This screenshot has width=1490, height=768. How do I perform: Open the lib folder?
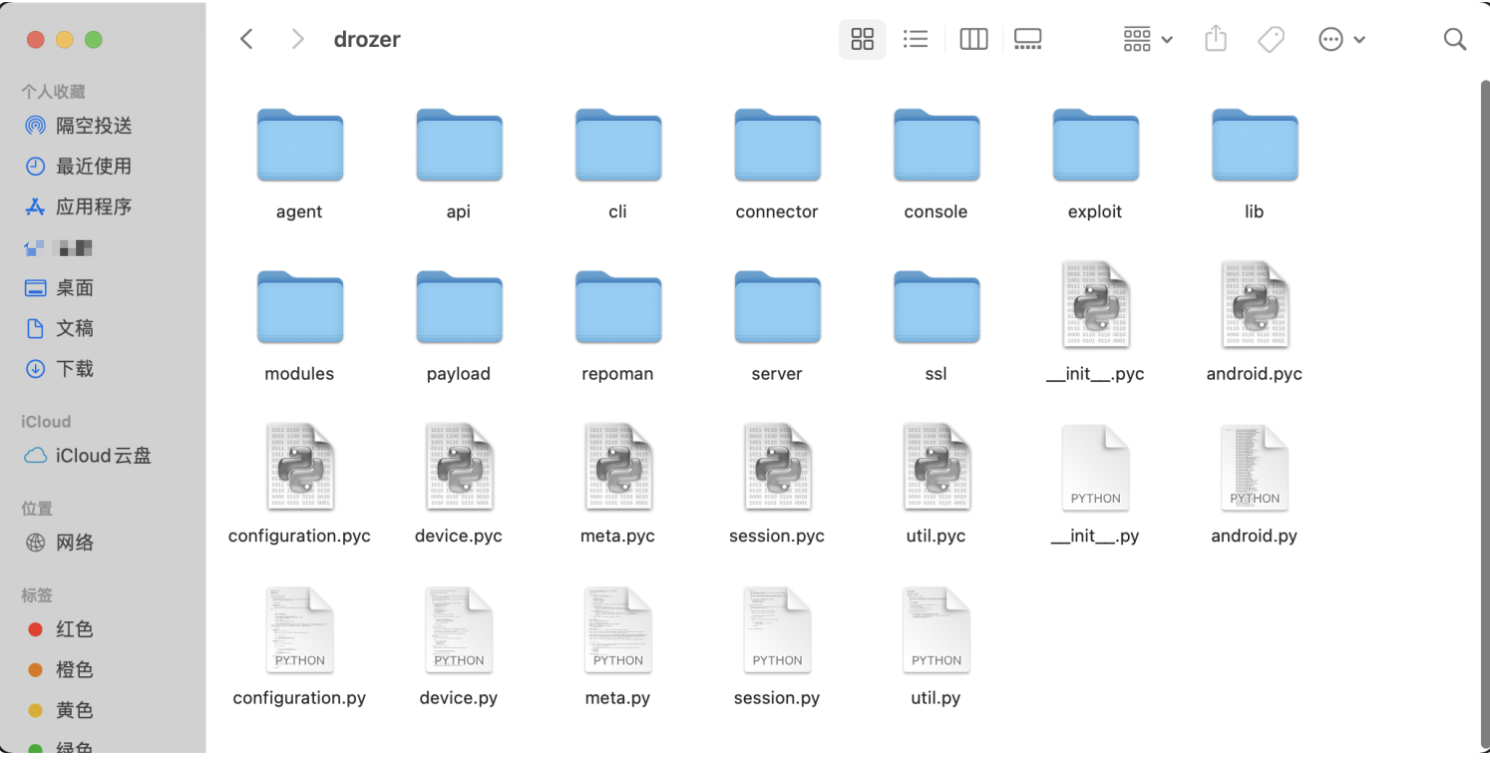pyautogui.click(x=1254, y=146)
